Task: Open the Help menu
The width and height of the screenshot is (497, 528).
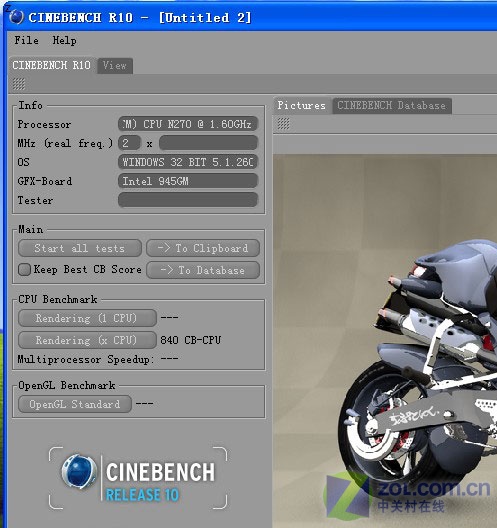Action: point(64,40)
